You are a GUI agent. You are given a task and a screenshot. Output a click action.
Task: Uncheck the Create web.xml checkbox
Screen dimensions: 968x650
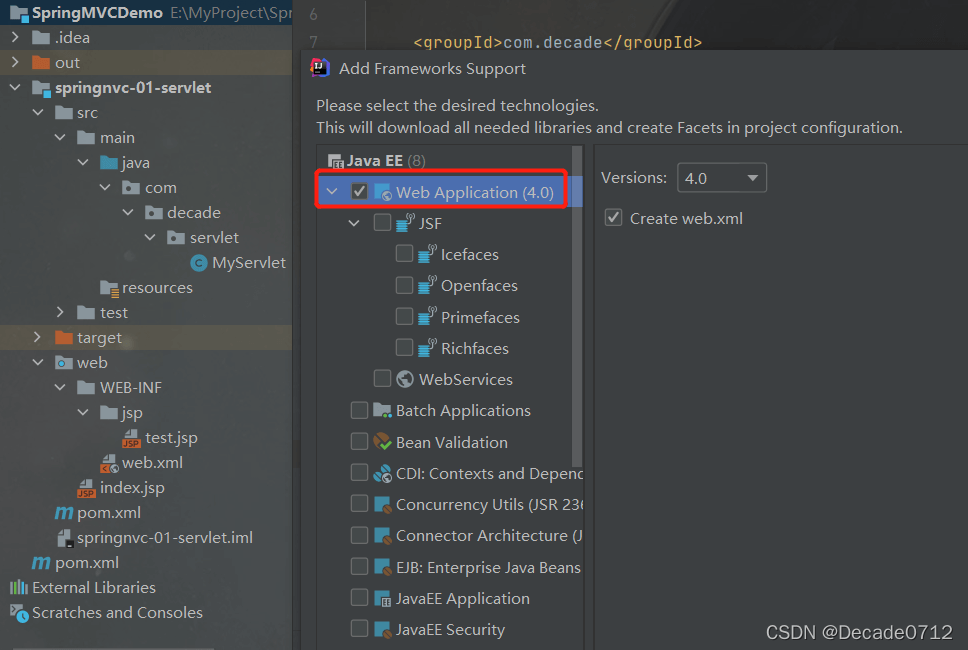pyautogui.click(x=613, y=217)
